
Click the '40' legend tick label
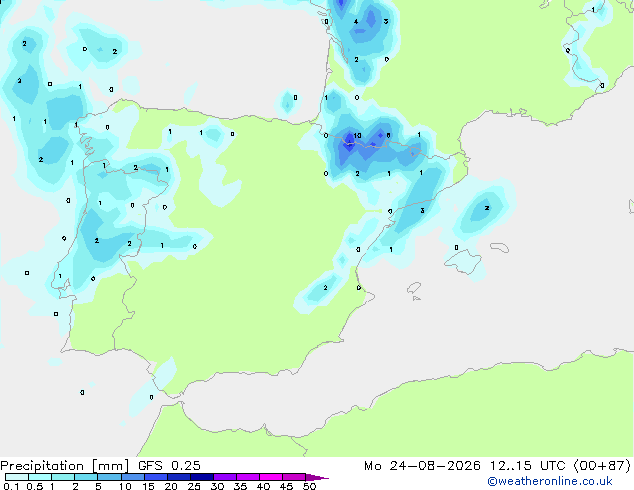point(263,486)
